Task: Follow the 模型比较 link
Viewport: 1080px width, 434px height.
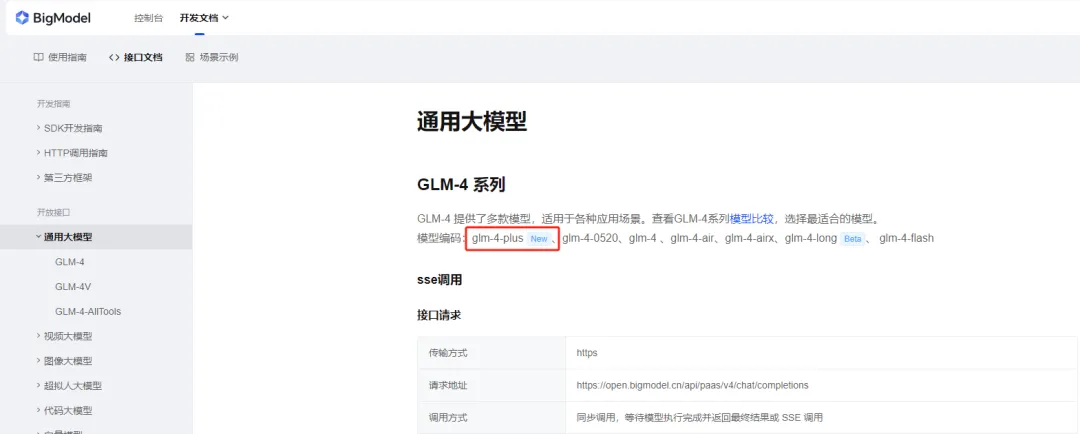Action: 752,219
